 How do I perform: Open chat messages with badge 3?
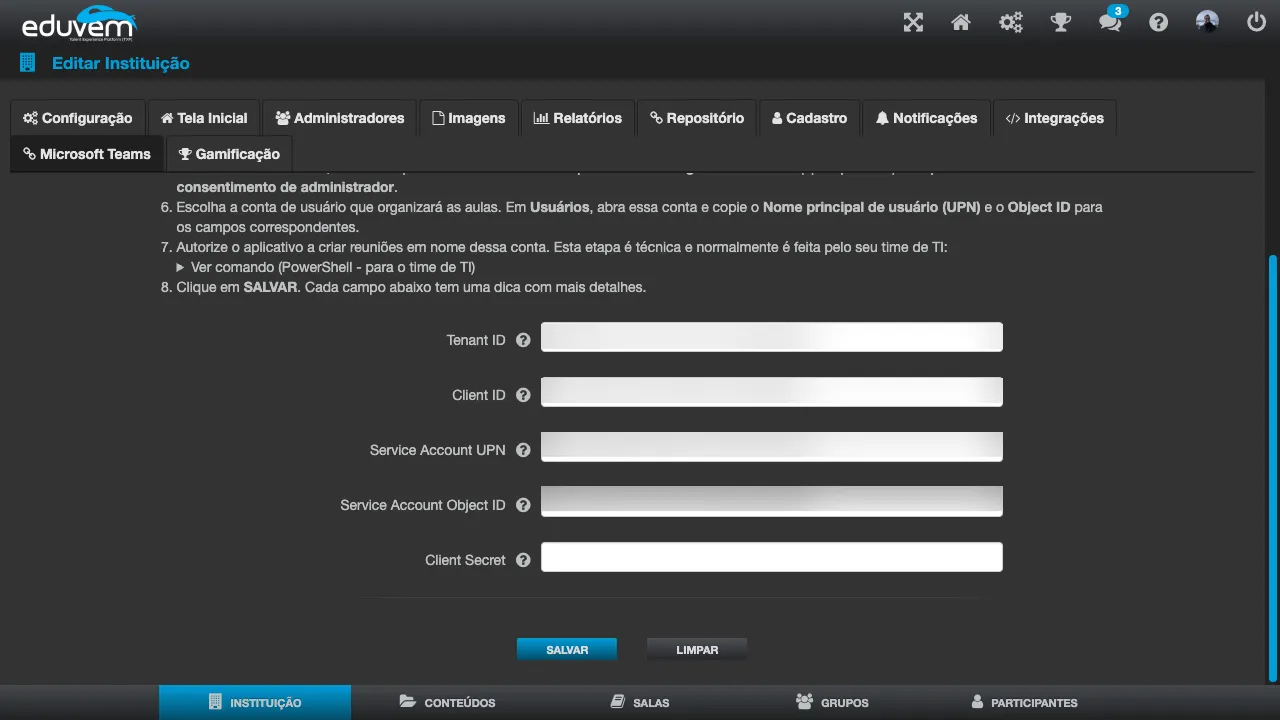tap(1111, 20)
